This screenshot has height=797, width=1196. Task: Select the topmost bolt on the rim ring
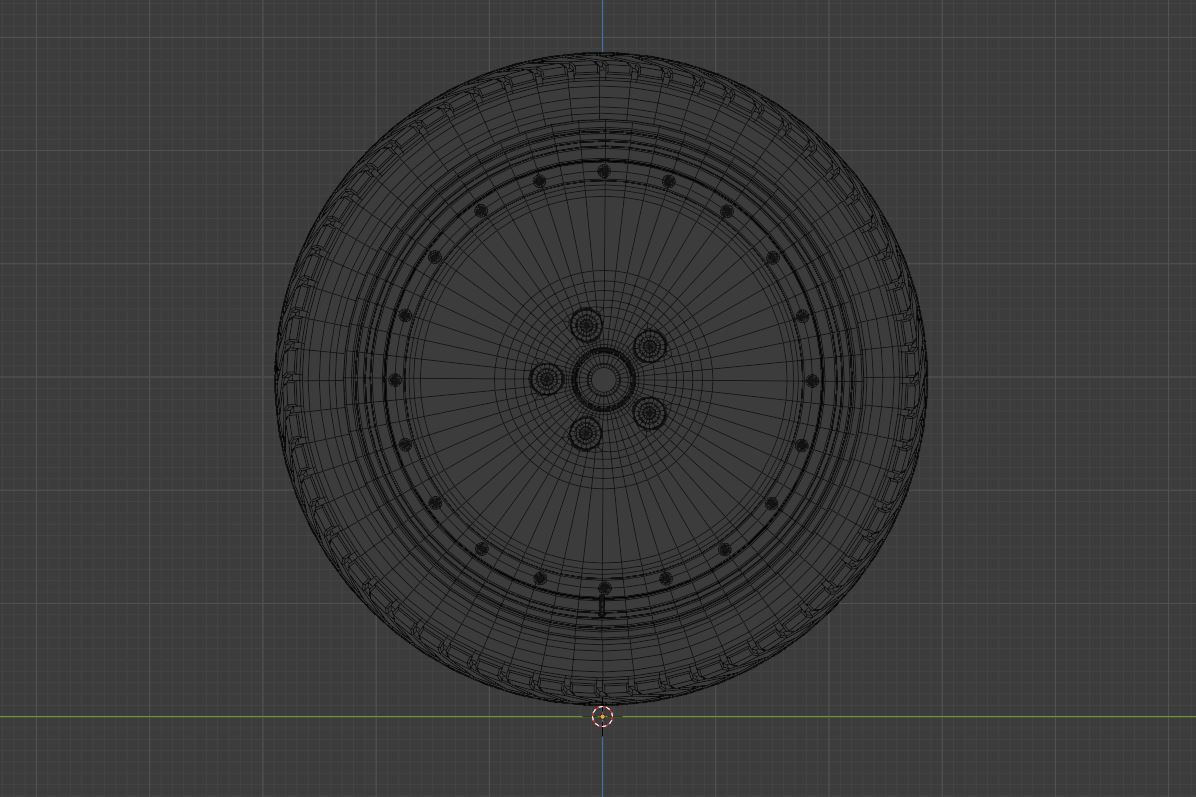(x=604, y=170)
